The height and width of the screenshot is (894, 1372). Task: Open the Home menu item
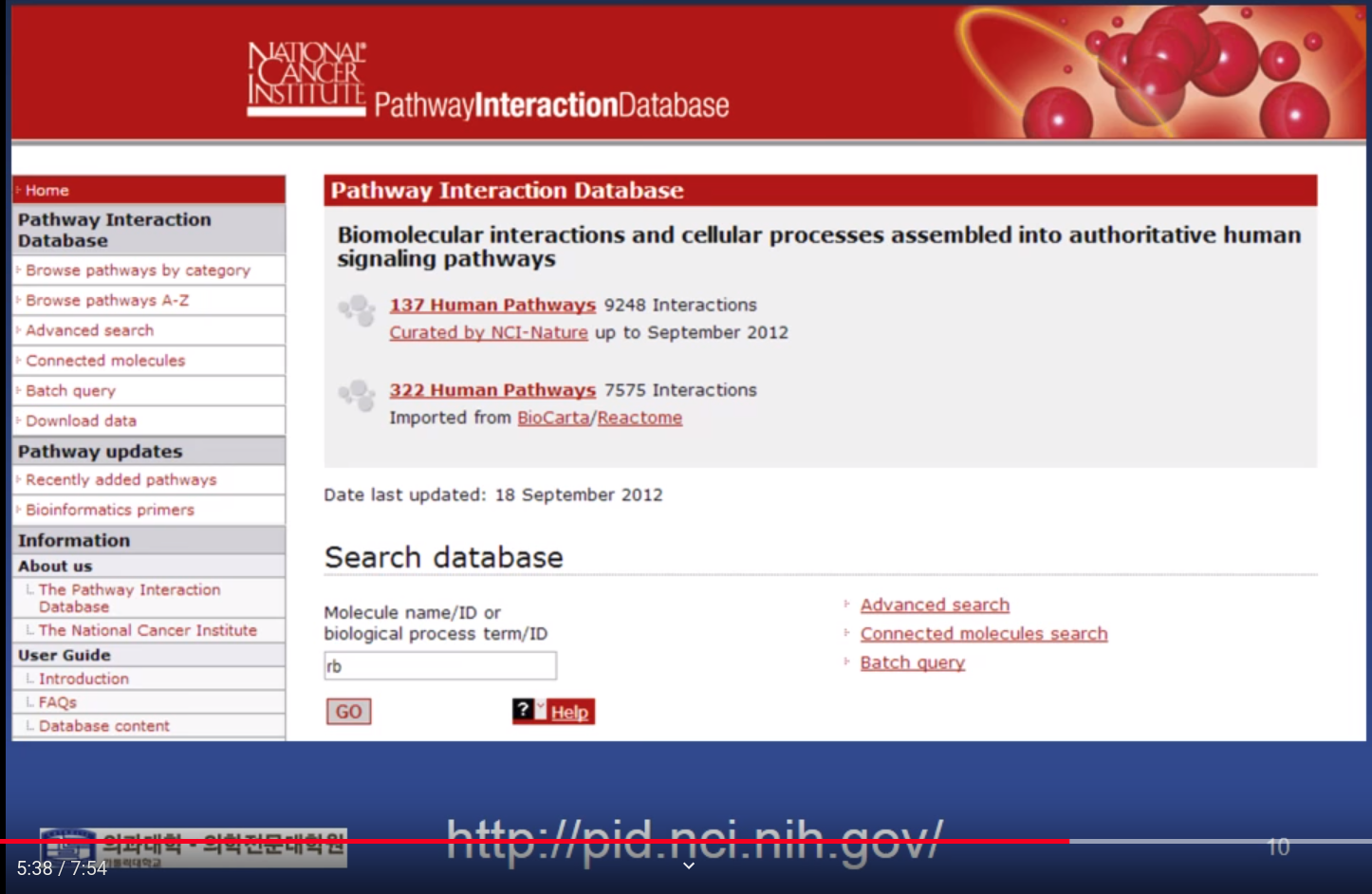pos(149,190)
